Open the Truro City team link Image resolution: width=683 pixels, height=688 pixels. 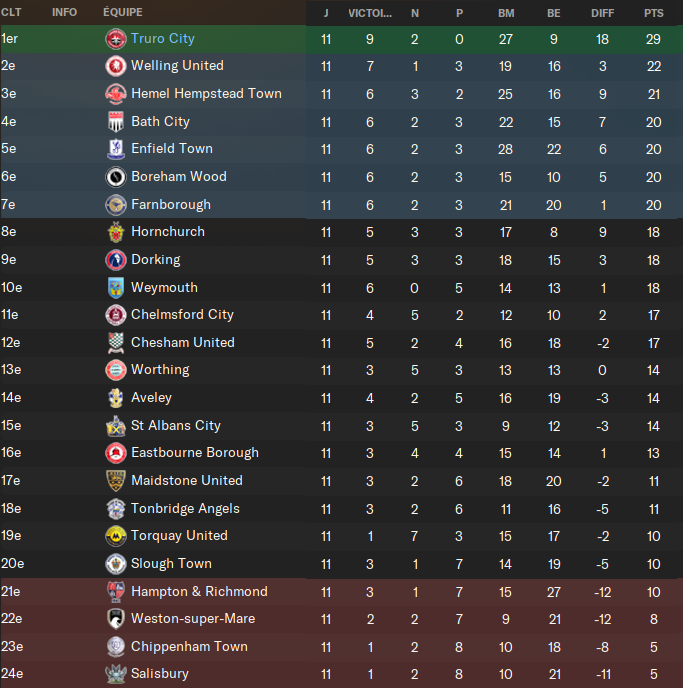pos(163,39)
